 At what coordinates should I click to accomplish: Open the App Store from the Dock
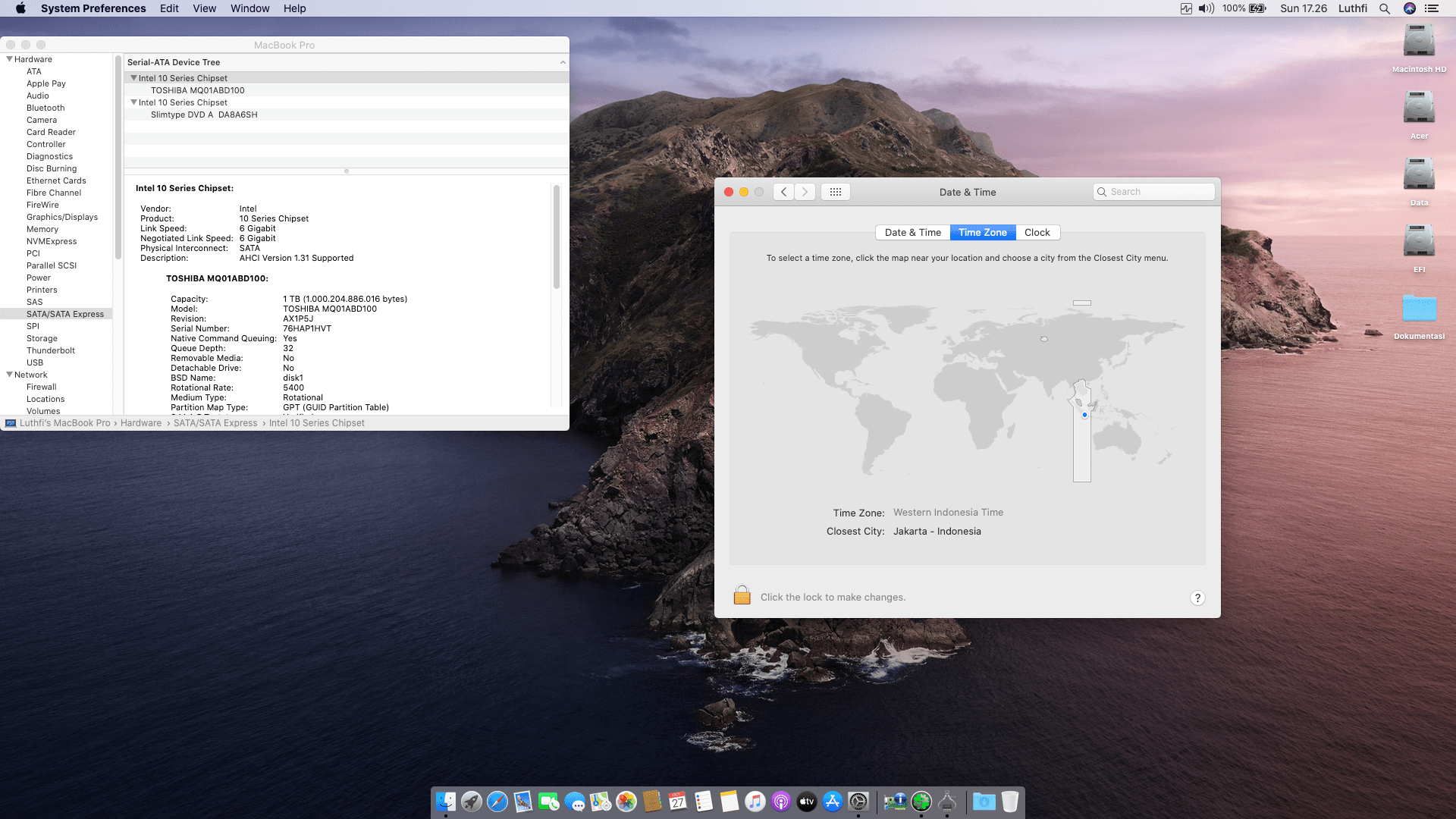pos(832,802)
